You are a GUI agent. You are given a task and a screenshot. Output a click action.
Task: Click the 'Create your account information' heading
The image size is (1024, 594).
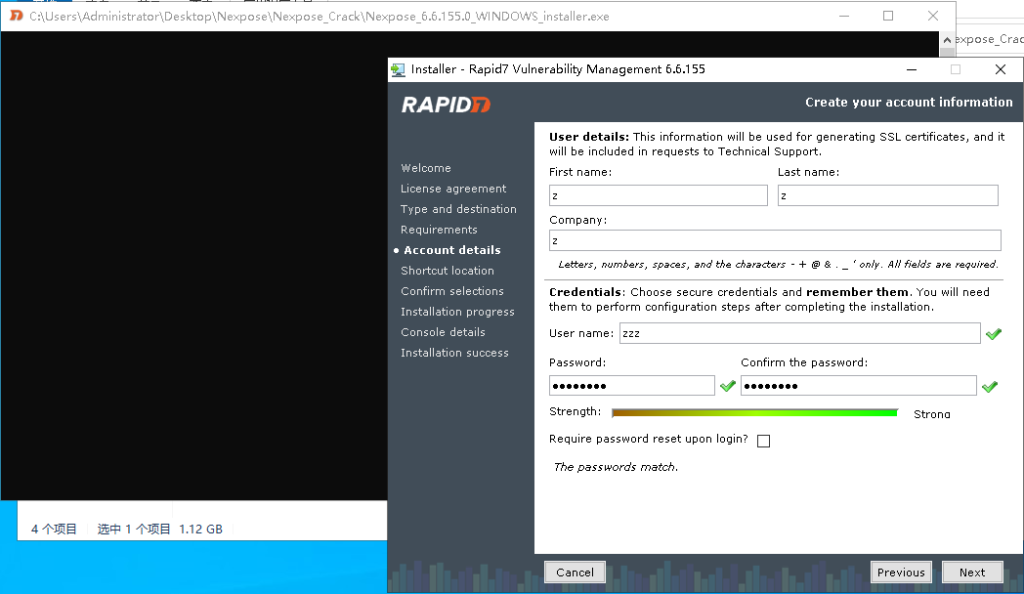pos(908,102)
